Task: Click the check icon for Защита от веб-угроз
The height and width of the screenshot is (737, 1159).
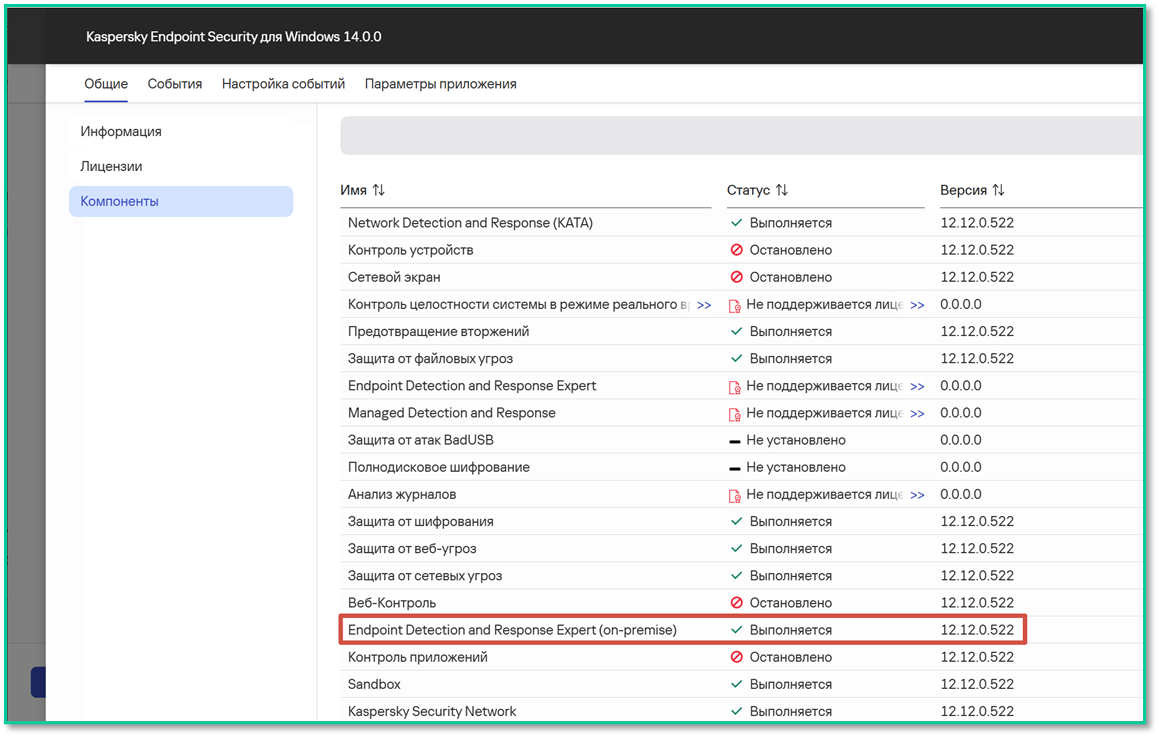Action: pos(736,548)
